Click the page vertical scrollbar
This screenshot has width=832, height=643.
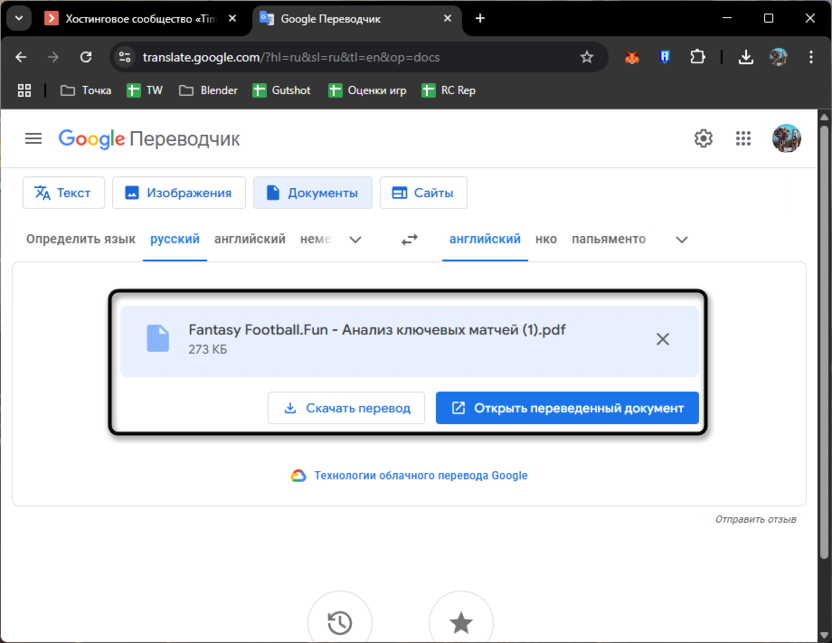pos(824,342)
